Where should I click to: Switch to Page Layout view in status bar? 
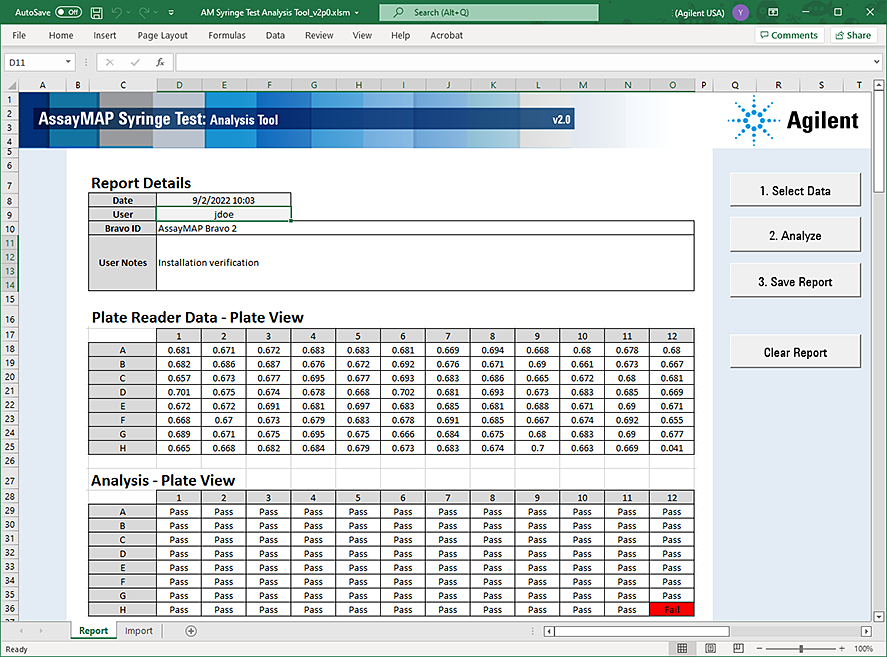click(711, 649)
